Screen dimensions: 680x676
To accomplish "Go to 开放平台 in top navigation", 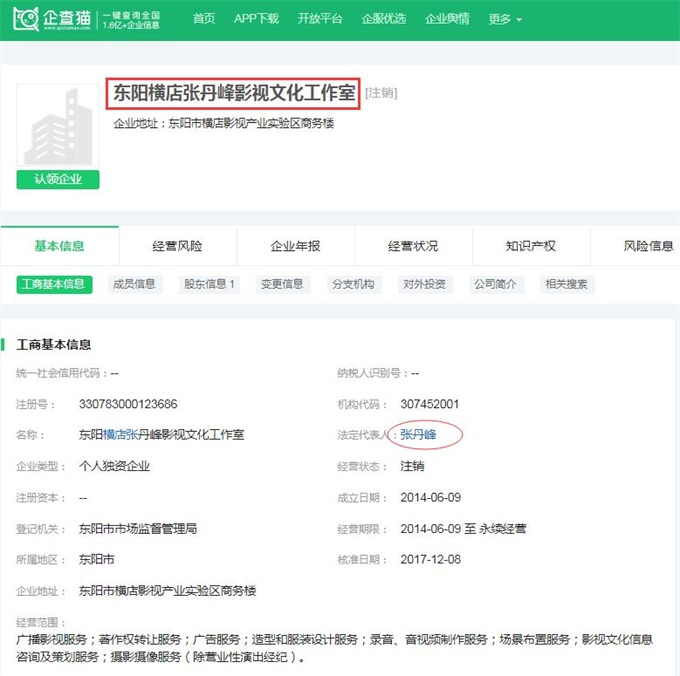I will coord(319,19).
